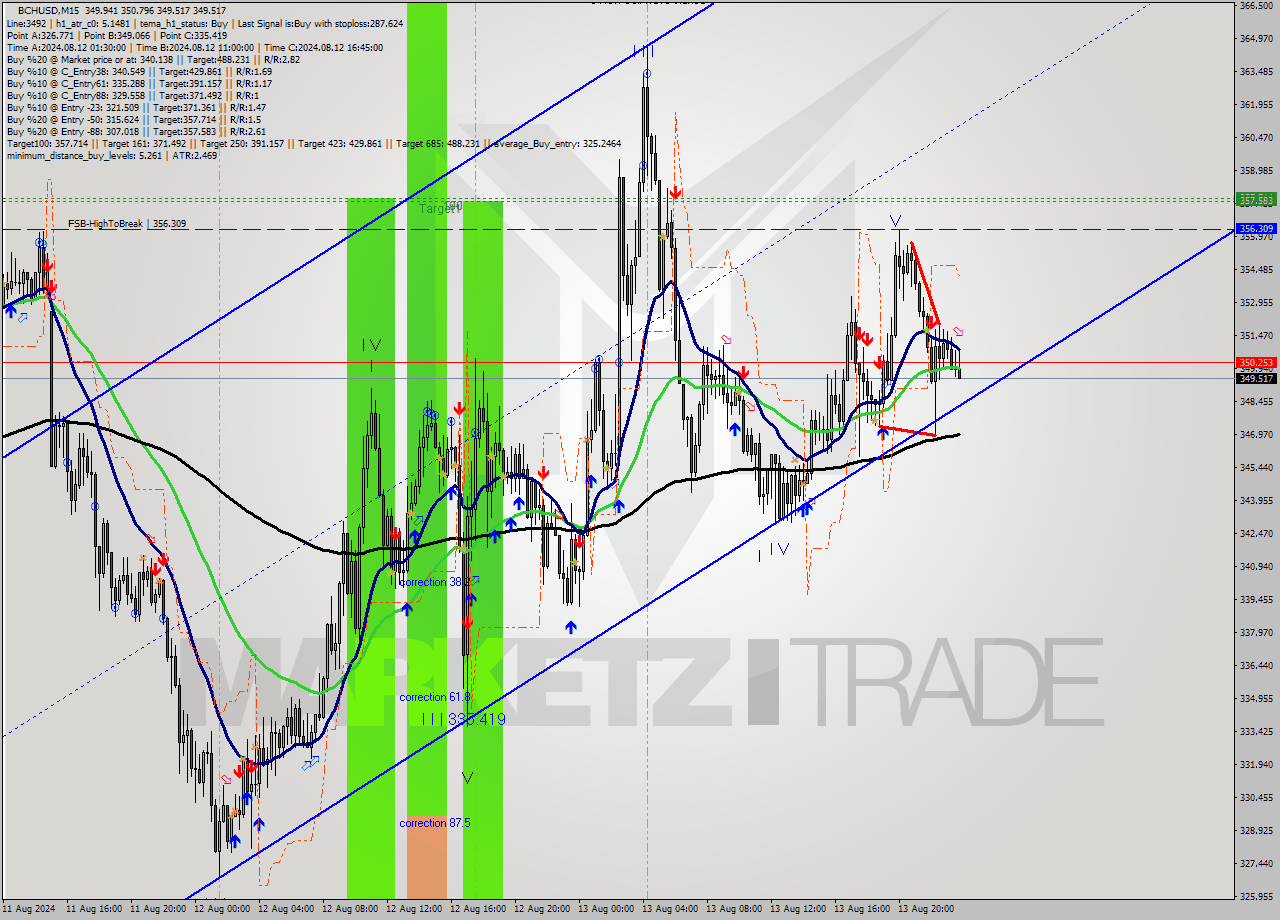This screenshot has height=920, width=1280.
Task: Click the 333.425 price axis label
Action: tap(1256, 732)
